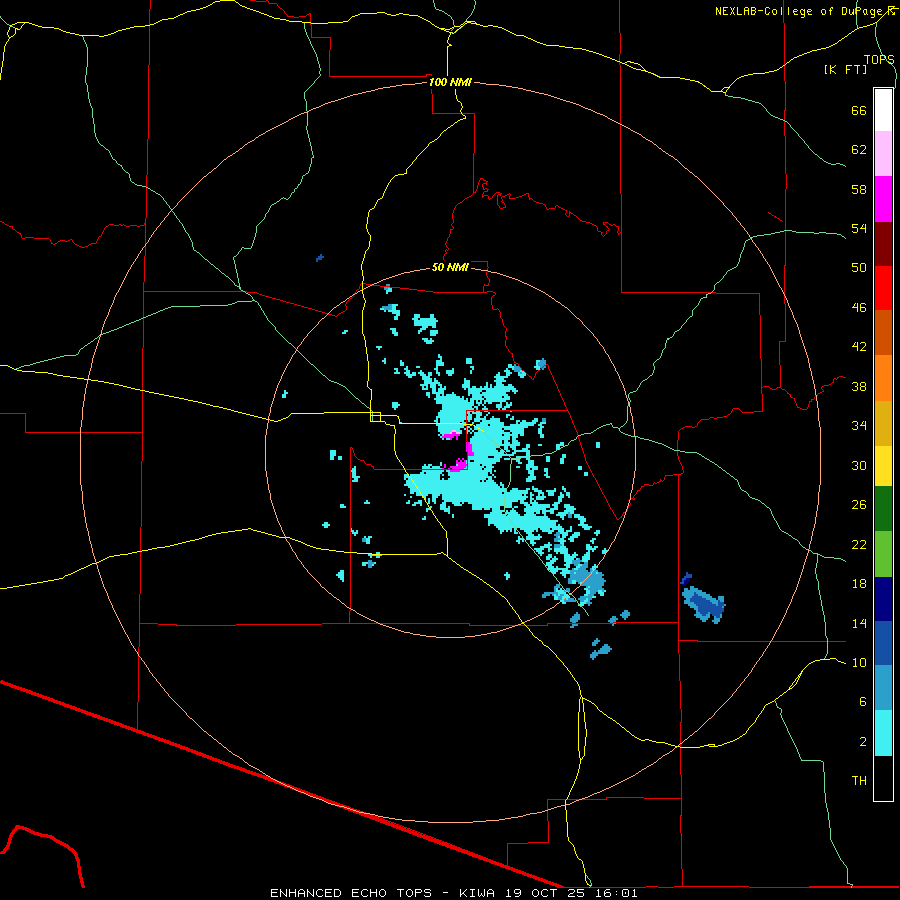Viewport: 900px width, 900px height.
Task: Click the legend value '38'
Action: coord(859,386)
